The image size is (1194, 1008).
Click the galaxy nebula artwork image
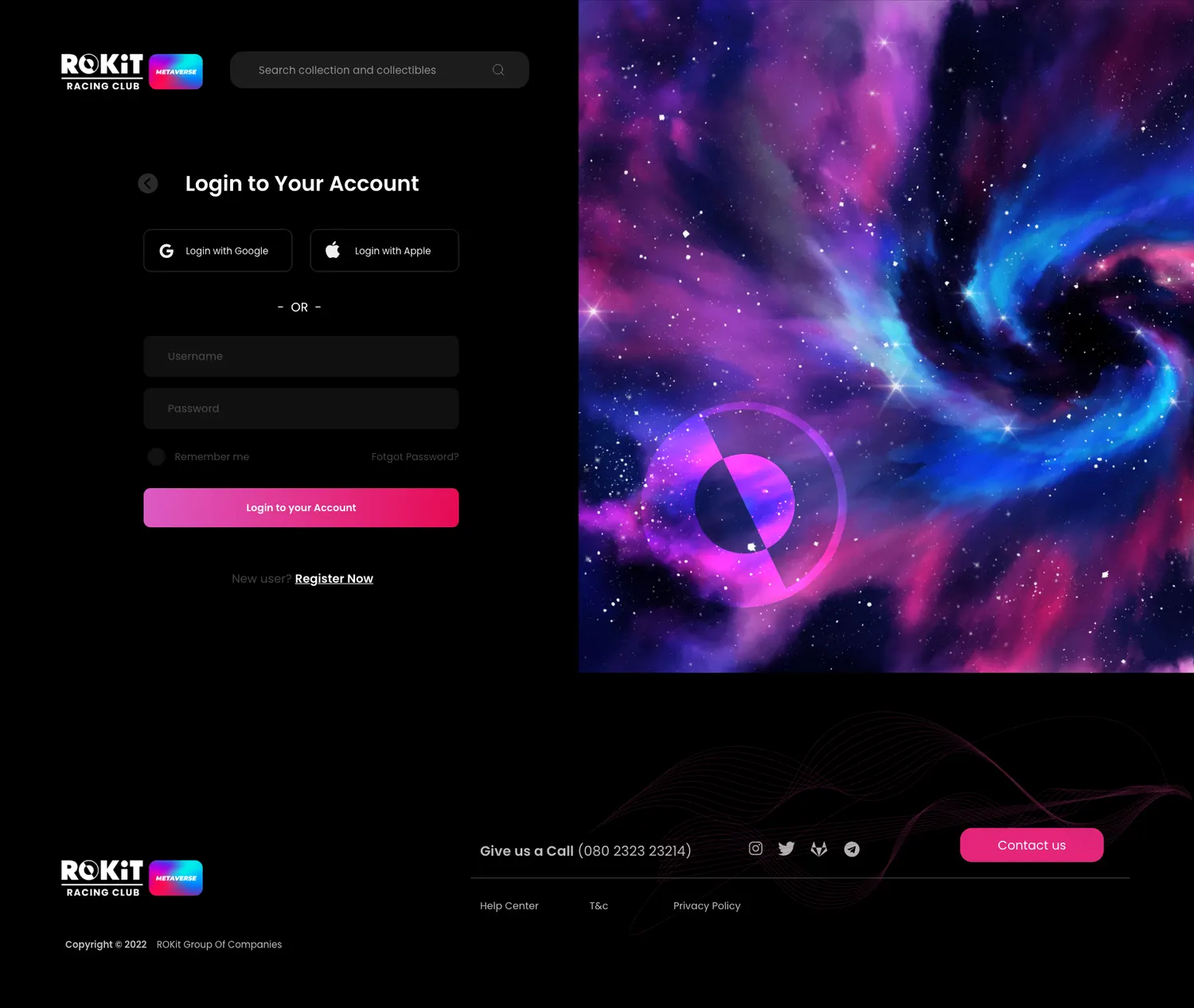pos(886,336)
